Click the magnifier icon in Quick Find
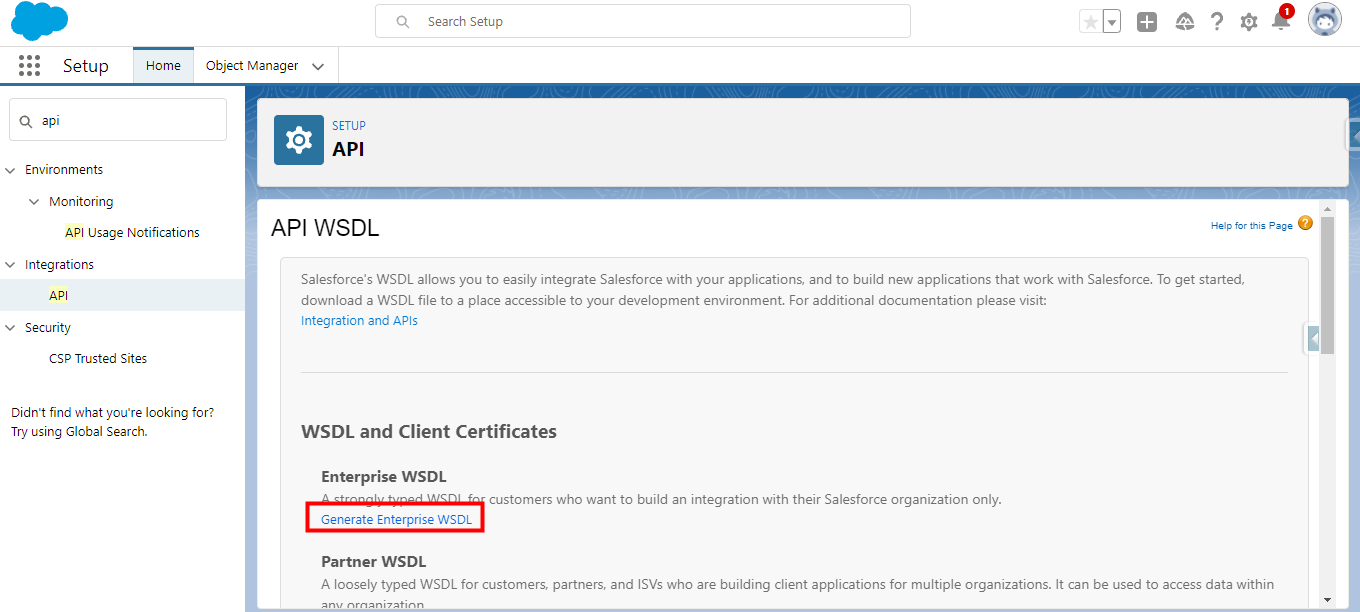 pos(26,121)
